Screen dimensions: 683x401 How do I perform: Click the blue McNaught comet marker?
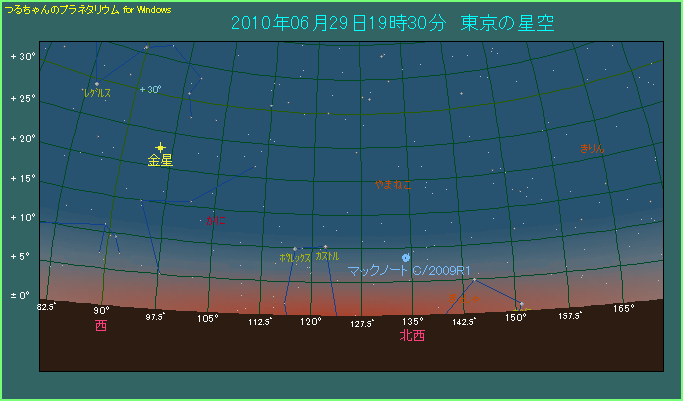(x=406, y=257)
